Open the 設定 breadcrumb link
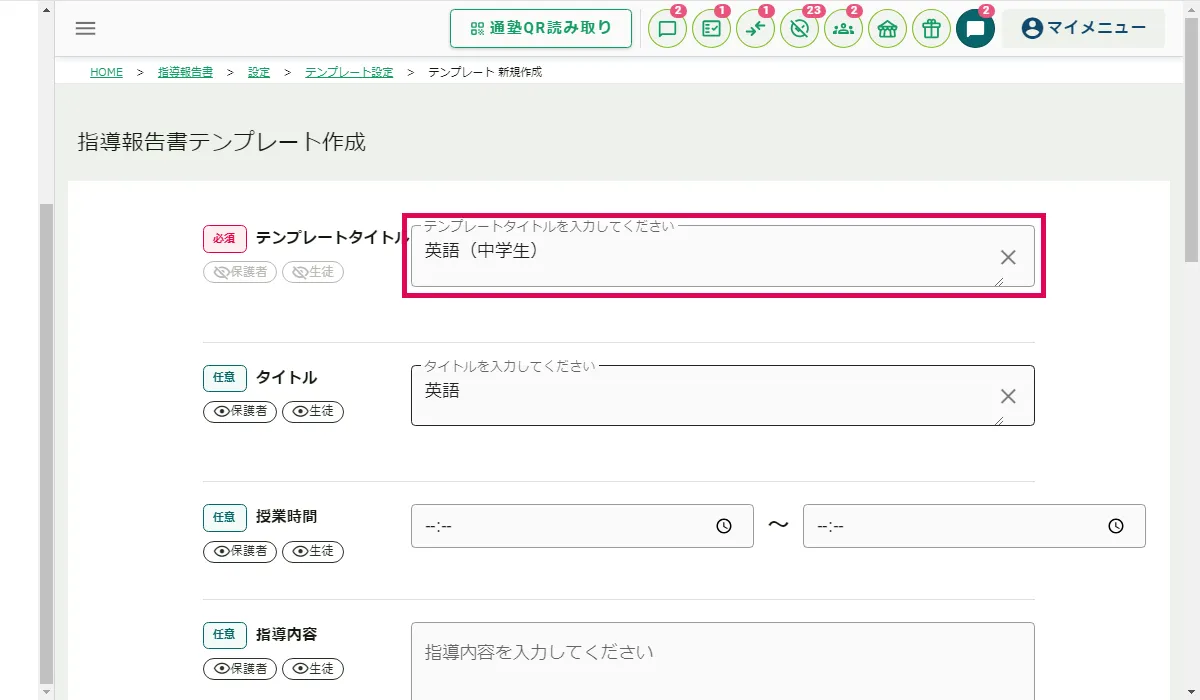 coord(259,72)
